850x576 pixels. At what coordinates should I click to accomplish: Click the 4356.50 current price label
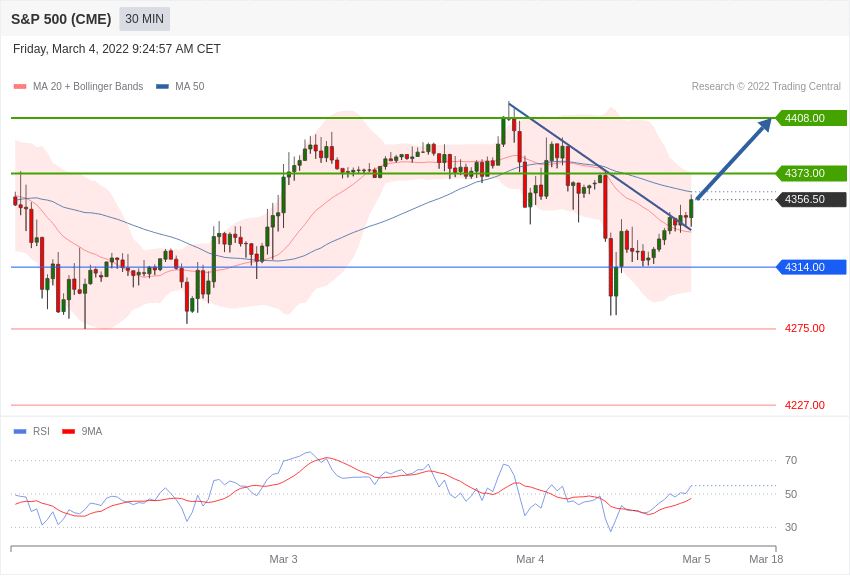coord(811,199)
